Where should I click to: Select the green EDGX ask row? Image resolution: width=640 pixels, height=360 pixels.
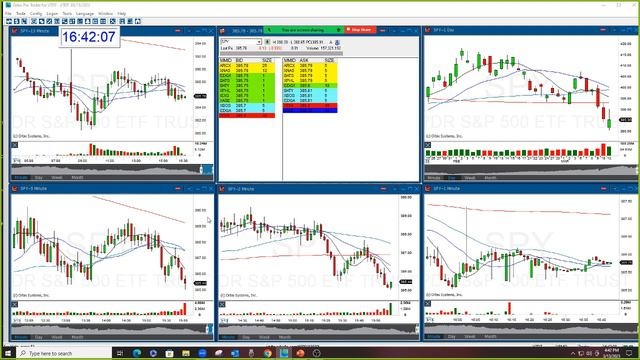310,86
